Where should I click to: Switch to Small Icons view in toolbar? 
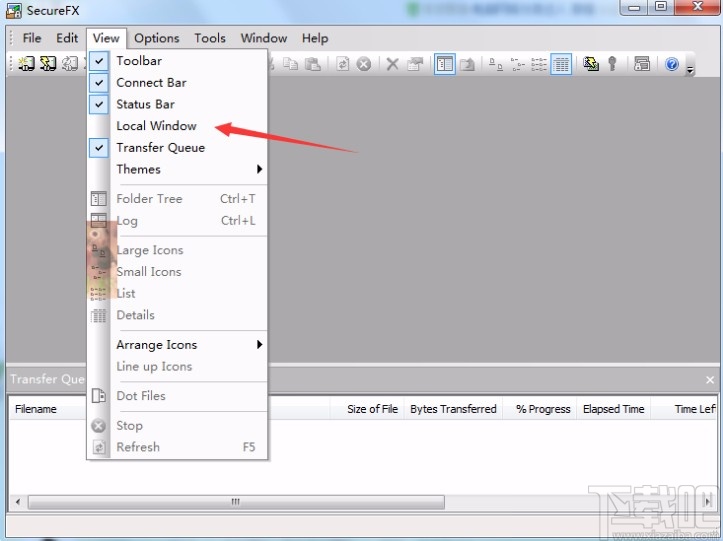[x=518, y=64]
